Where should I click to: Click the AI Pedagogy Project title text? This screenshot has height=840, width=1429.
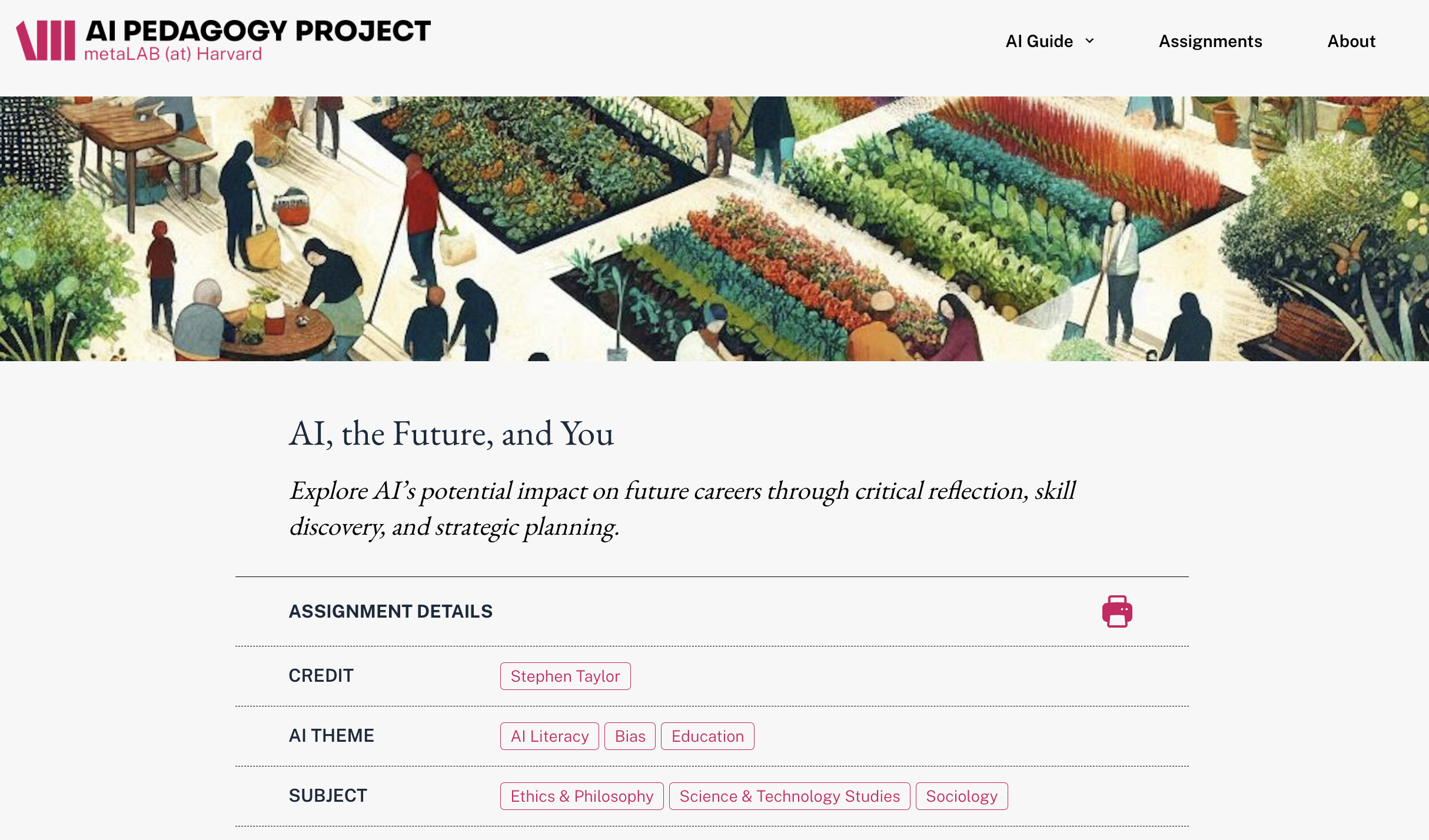tap(258, 31)
